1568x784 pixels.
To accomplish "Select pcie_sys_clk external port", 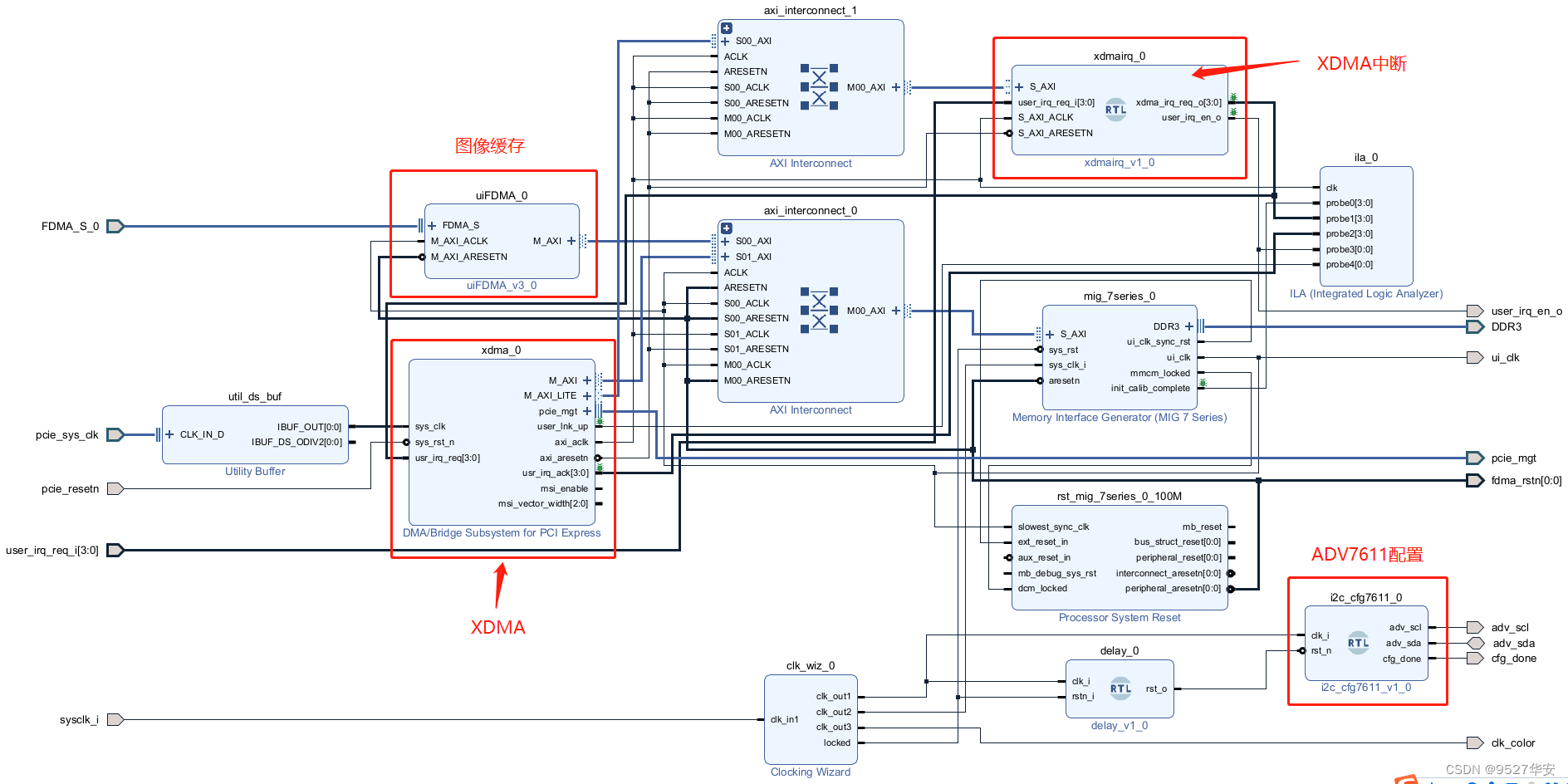I will click(115, 434).
